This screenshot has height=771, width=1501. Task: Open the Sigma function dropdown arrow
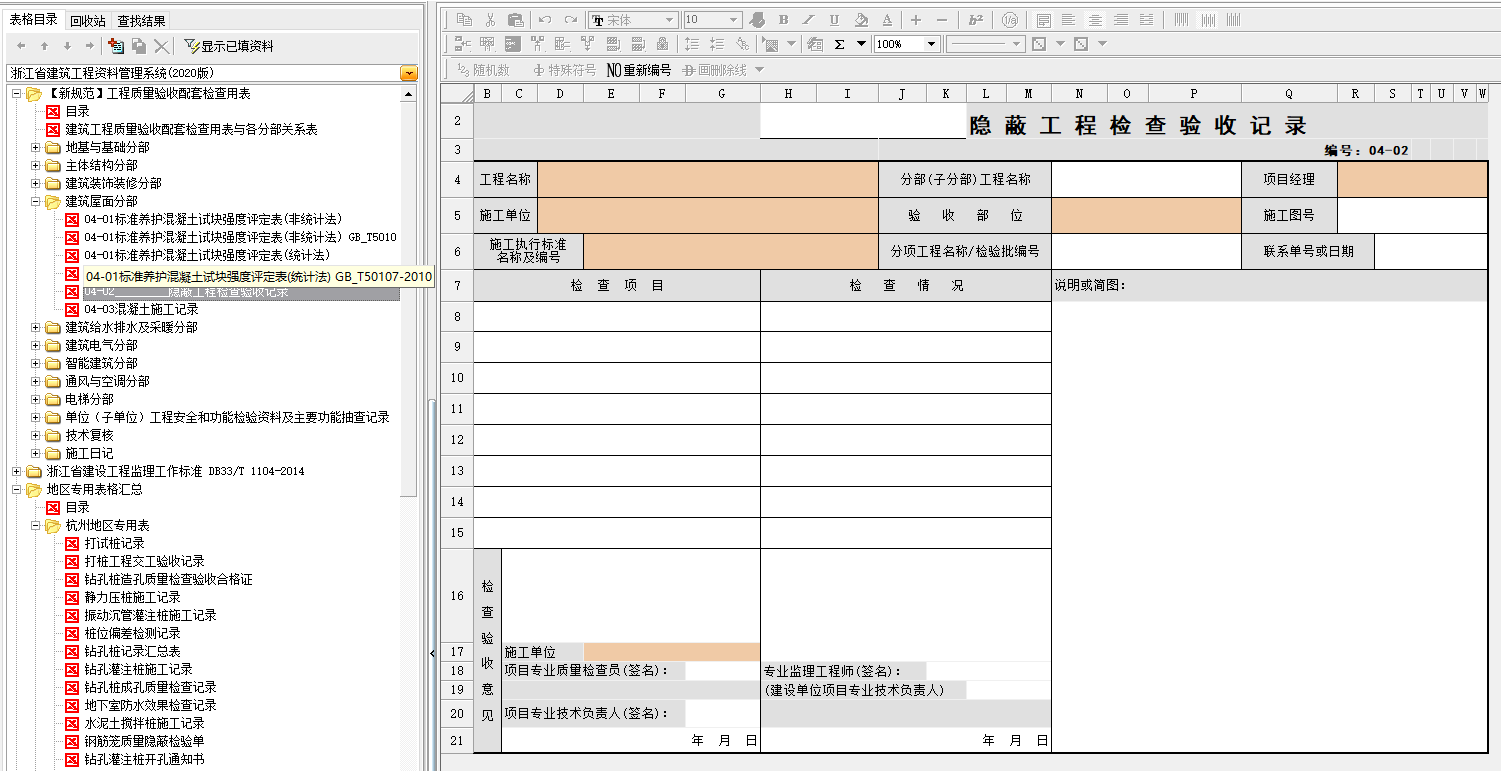[861, 44]
